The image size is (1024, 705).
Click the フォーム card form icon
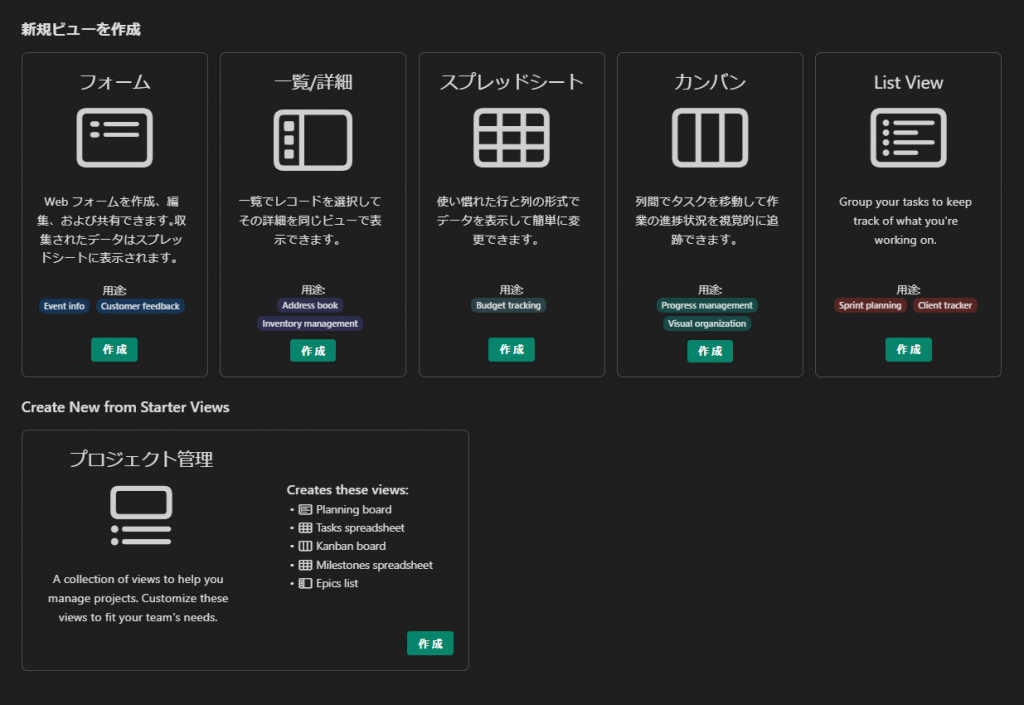pos(114,138)
